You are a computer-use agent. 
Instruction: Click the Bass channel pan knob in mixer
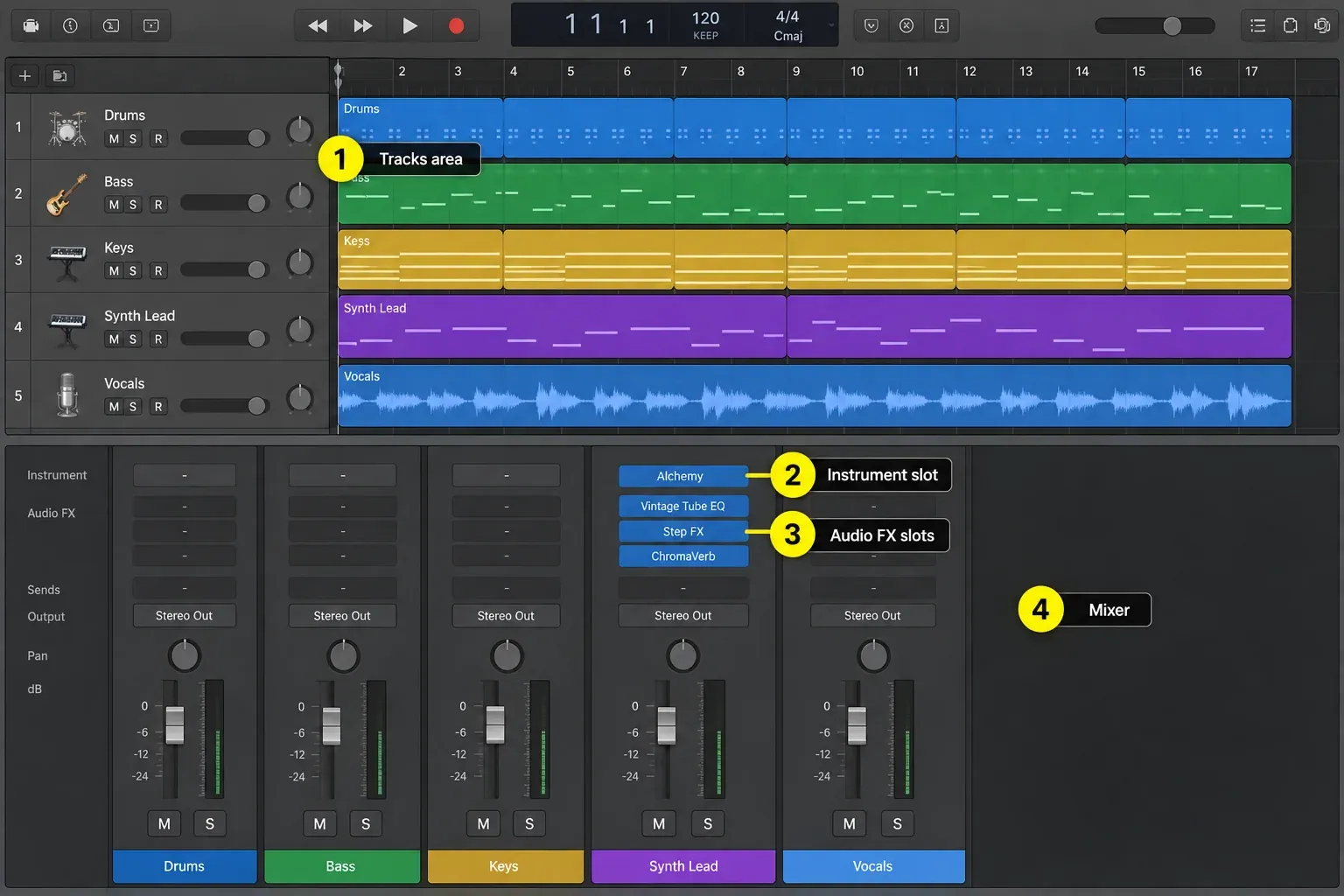(343, 655)
